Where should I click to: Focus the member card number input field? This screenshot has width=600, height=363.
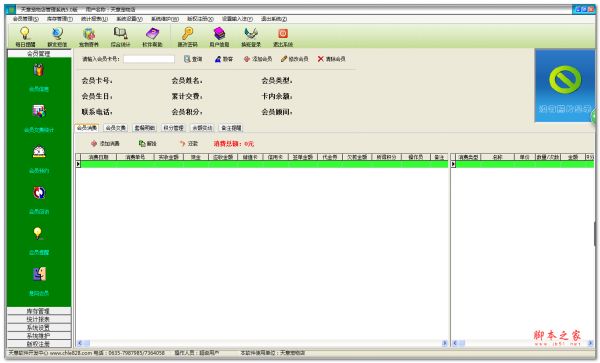tap(149, 59)
